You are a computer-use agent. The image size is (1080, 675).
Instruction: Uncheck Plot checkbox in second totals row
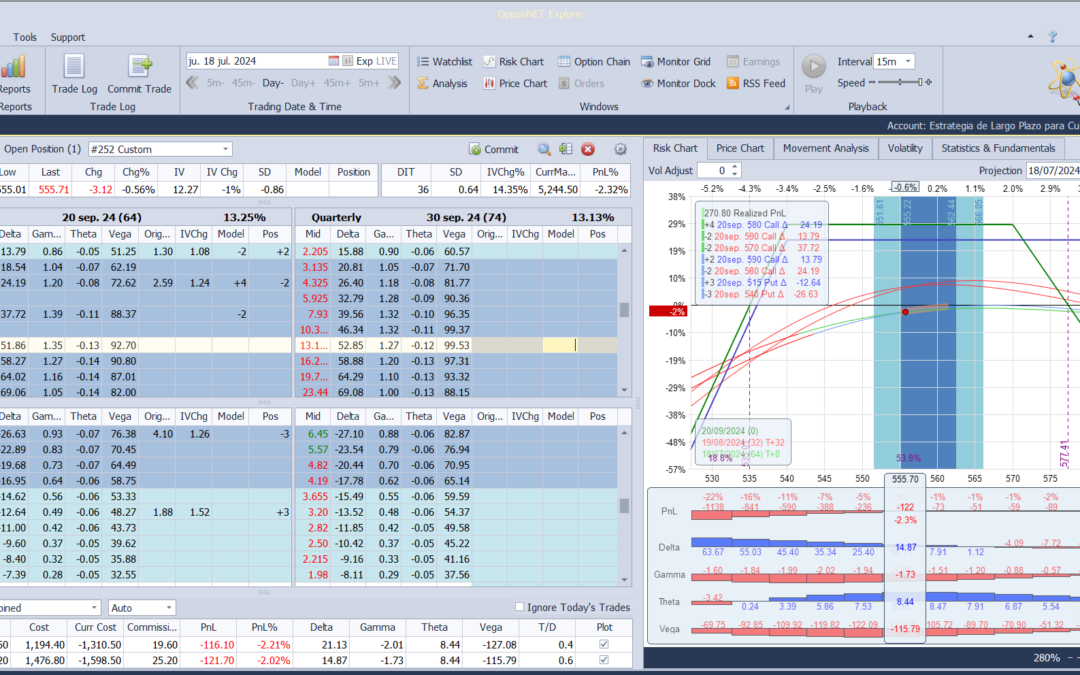[x=602, y=661]
